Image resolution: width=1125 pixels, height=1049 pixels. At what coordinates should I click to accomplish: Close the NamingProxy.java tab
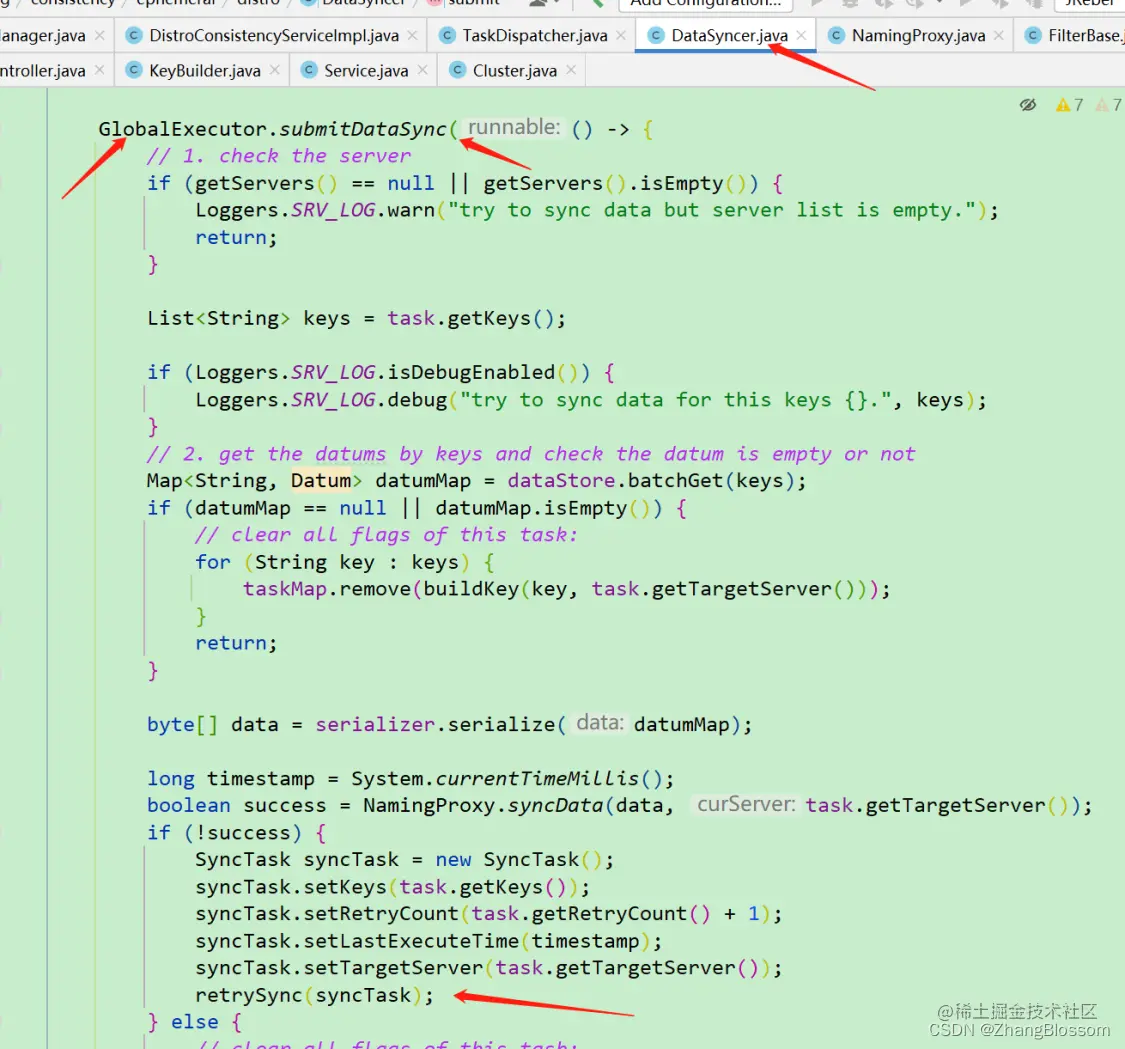coord(999,35)
